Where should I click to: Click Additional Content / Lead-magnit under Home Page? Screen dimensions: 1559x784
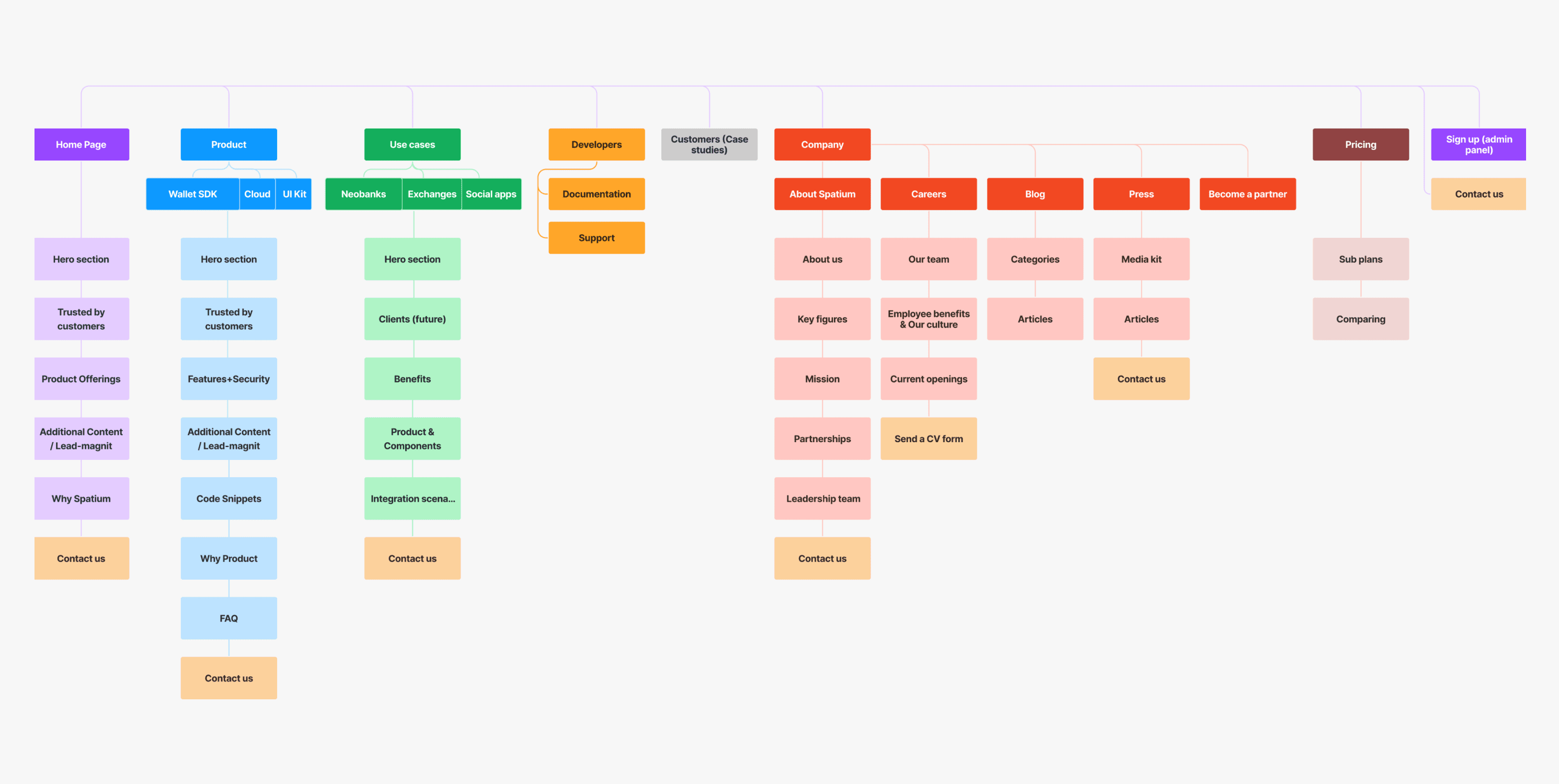coord(82,439)
